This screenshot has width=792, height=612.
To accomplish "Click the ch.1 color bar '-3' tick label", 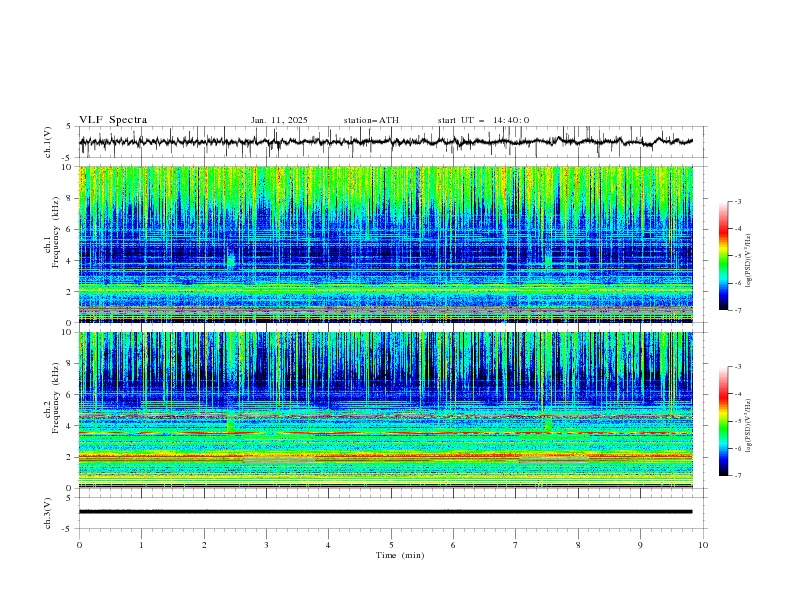I will pyautogui.click(x=738, y=202).
